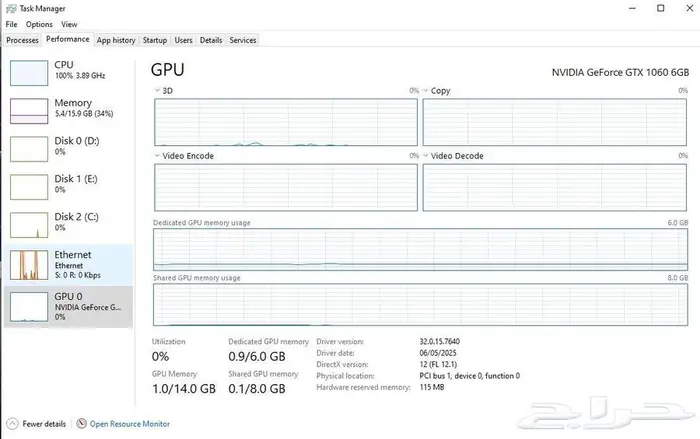
Task: Open the View menu
Action: tap(69, 24)
